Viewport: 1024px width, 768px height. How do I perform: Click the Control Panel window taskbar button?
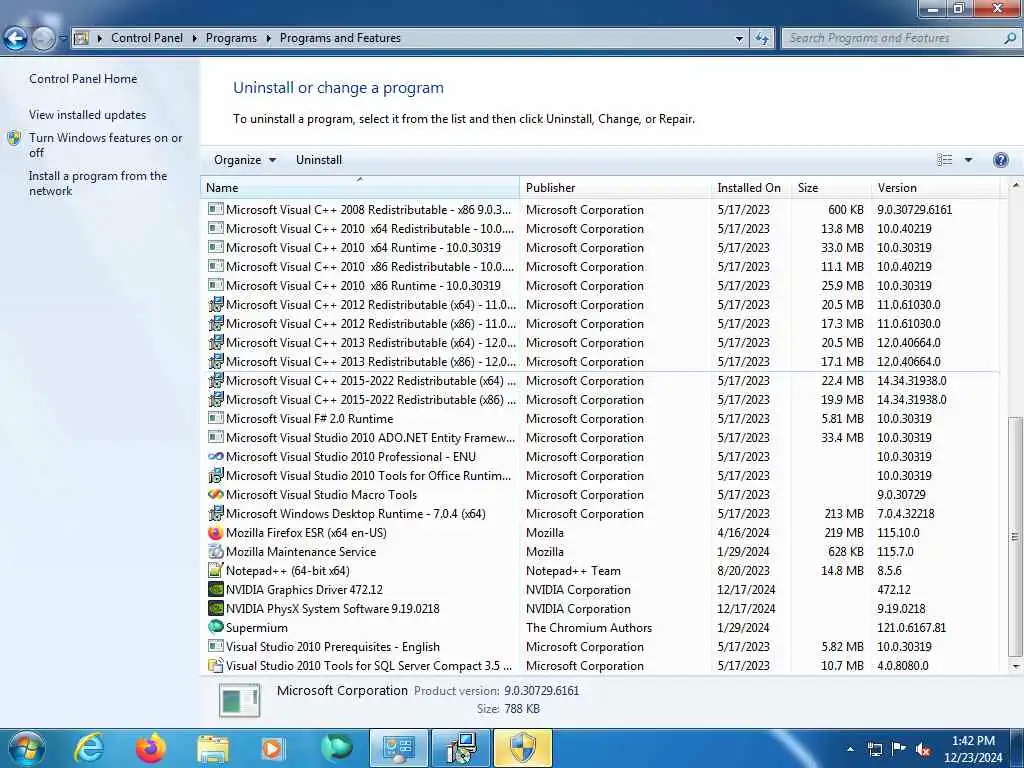pyautogui.click(x=399, y=748)
